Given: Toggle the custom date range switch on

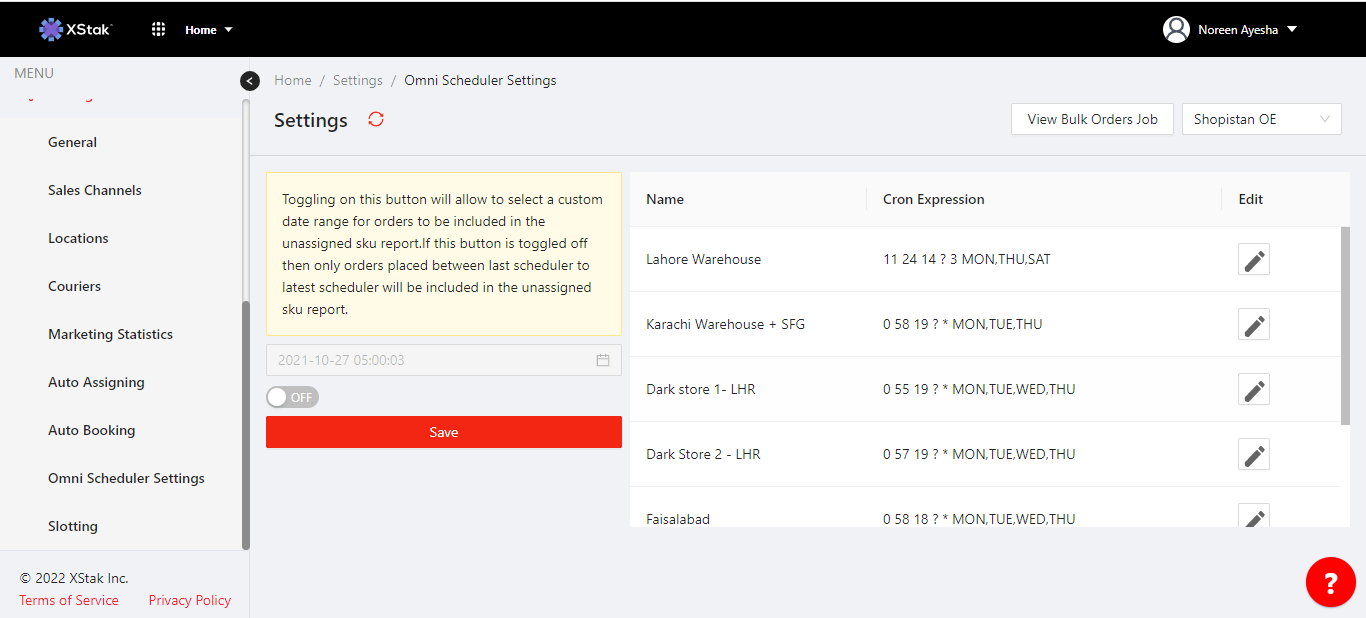Looking at the screenshot, I should coord(292,397).
